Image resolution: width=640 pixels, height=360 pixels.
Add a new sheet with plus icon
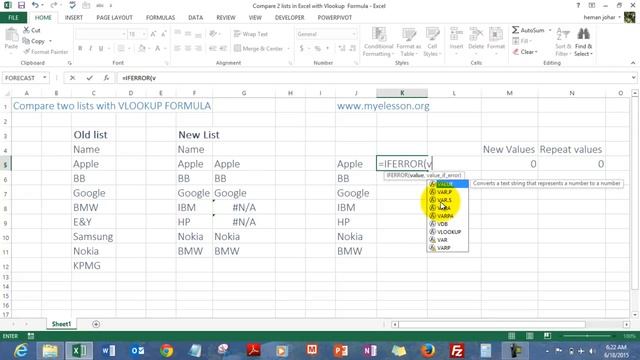pos(96,324)
